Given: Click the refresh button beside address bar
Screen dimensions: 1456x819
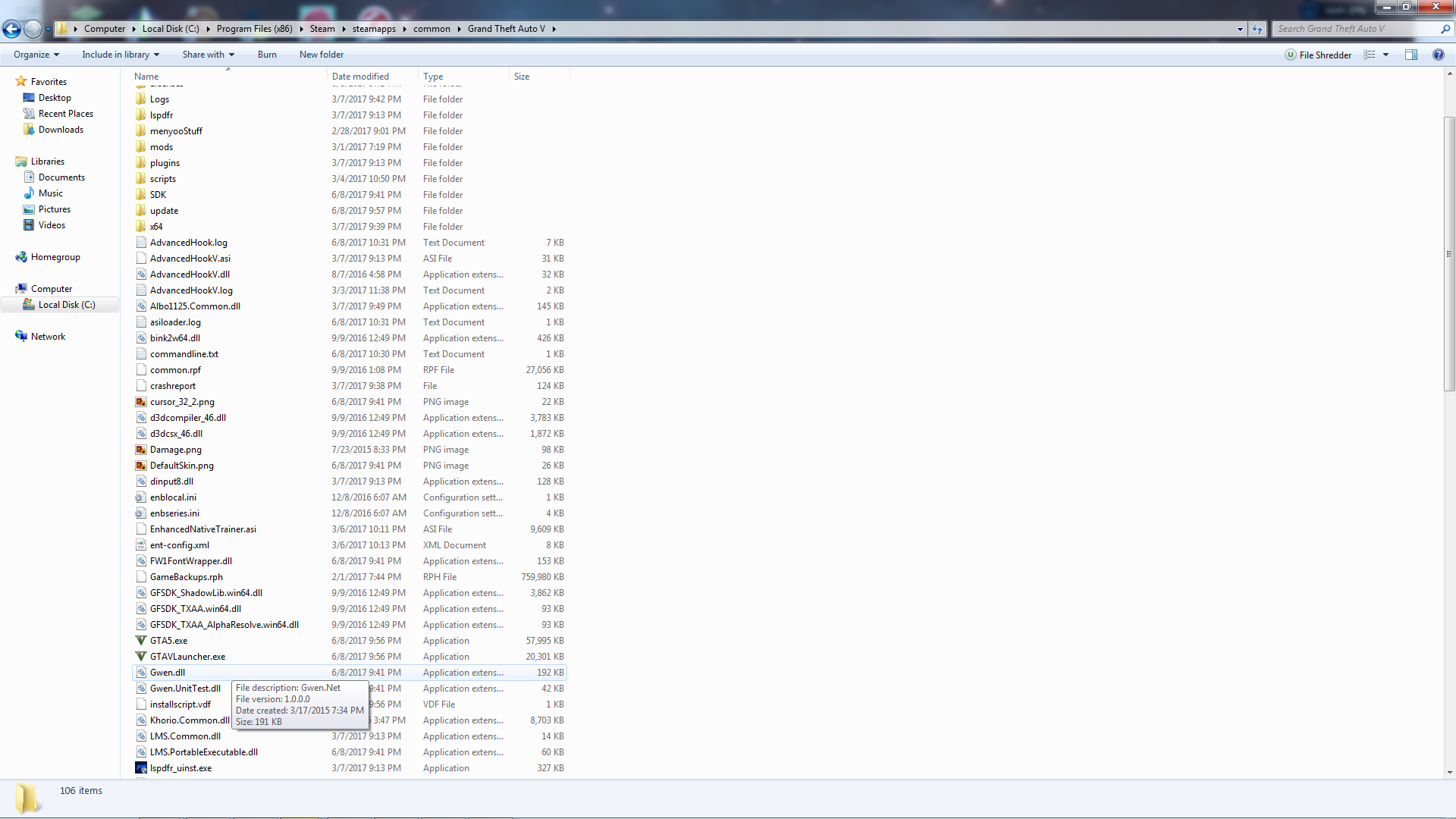Looking at the screenshot, I should (1257, 29).
